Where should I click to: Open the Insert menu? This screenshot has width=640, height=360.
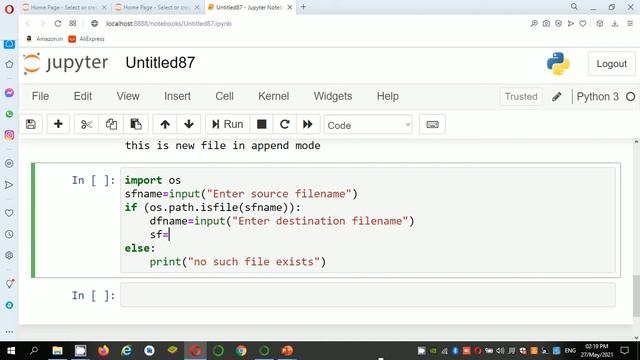177,96
